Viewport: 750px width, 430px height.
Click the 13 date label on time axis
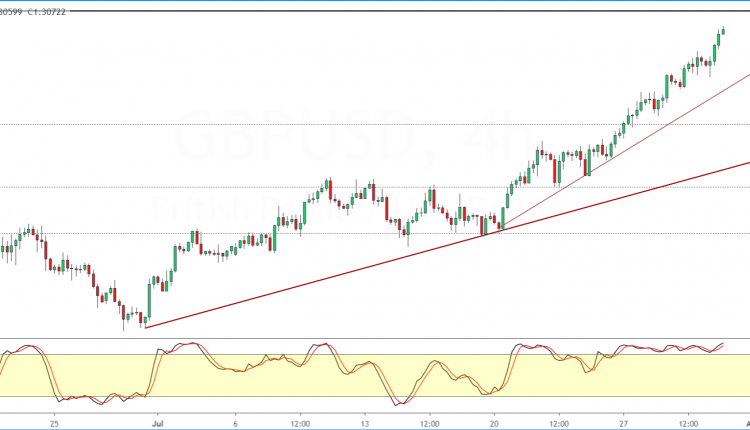[365, 424]
